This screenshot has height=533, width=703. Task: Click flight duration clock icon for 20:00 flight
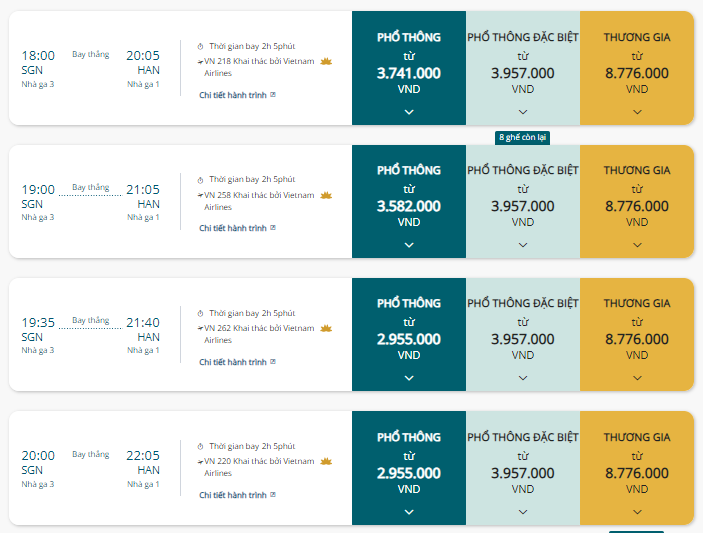(200, 446)
